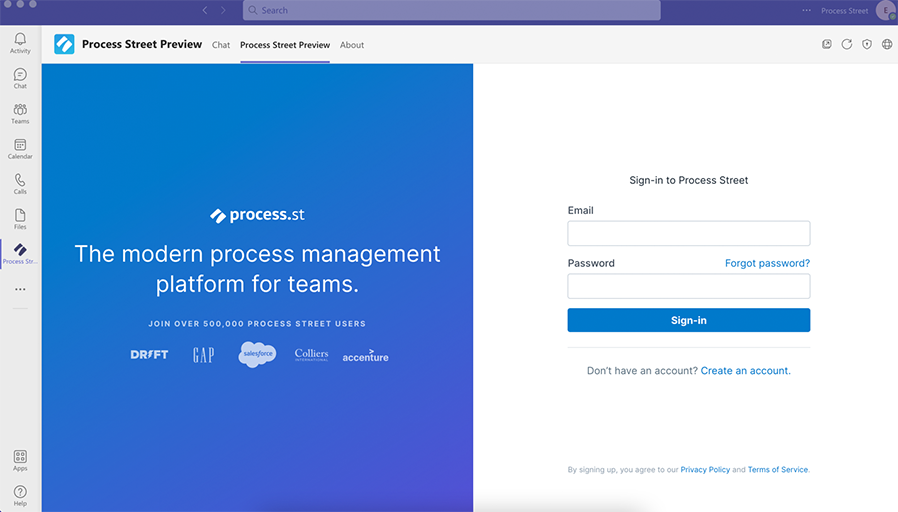Focus the Email input field

pos(688,233)
